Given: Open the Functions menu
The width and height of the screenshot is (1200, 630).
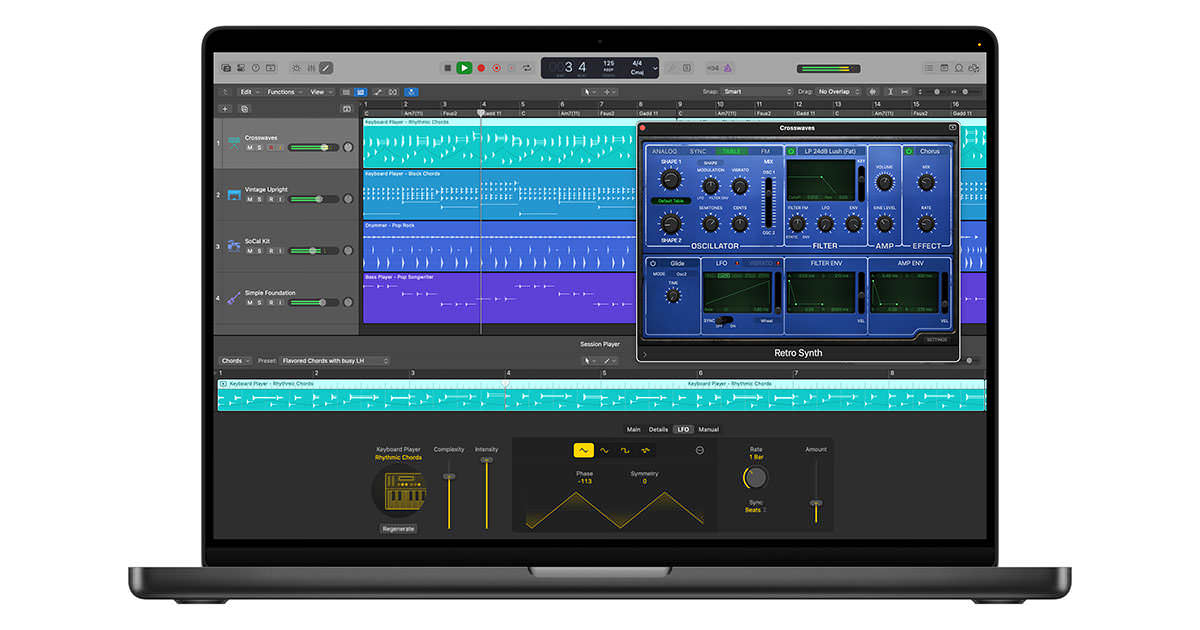Looking at the screenshot, I should click(x=283, y=92).
